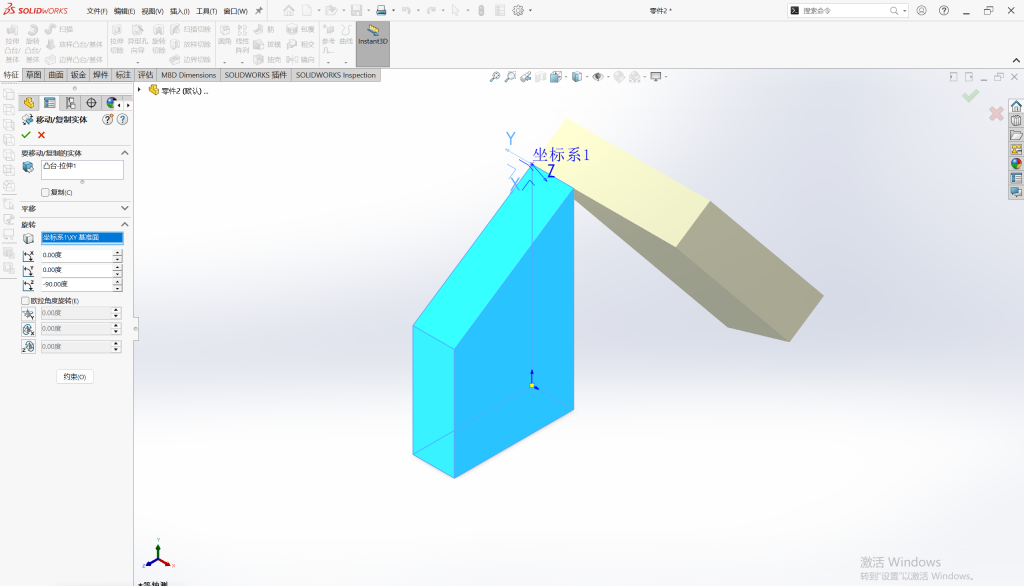1024x586 pixels.
Task: Switch to SOLIDWORKS Inspection tab
Action: [336, 75]
